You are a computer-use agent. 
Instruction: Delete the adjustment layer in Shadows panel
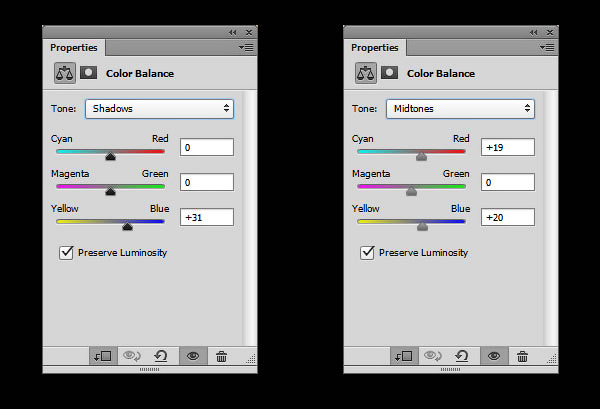[x=221, y=357]
